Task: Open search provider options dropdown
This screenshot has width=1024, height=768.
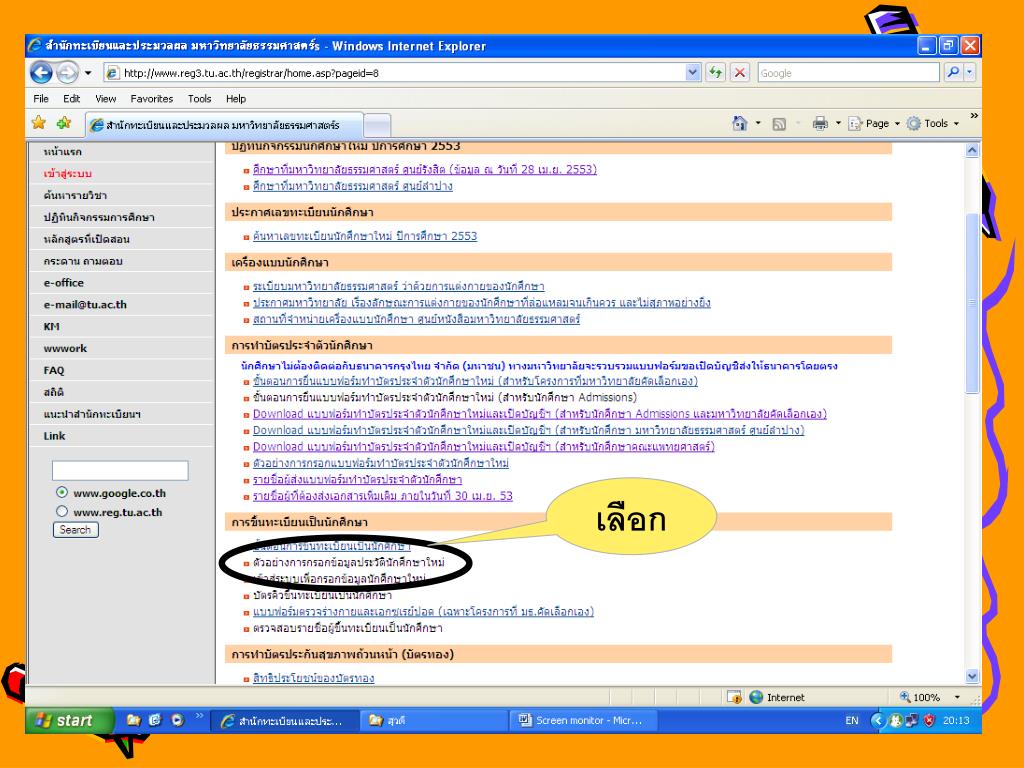Action: click(x=969, y=72)
